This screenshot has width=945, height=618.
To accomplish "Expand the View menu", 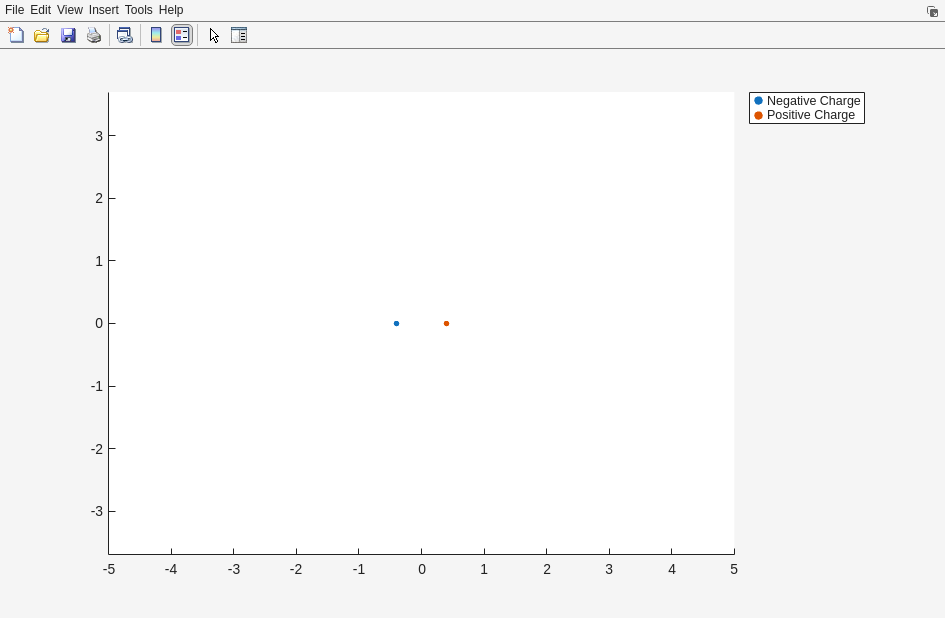I will [70, 10].
